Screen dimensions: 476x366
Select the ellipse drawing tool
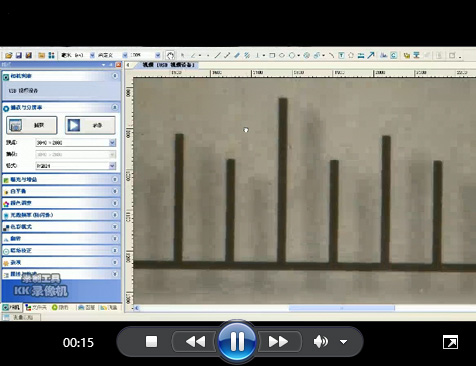282,55
